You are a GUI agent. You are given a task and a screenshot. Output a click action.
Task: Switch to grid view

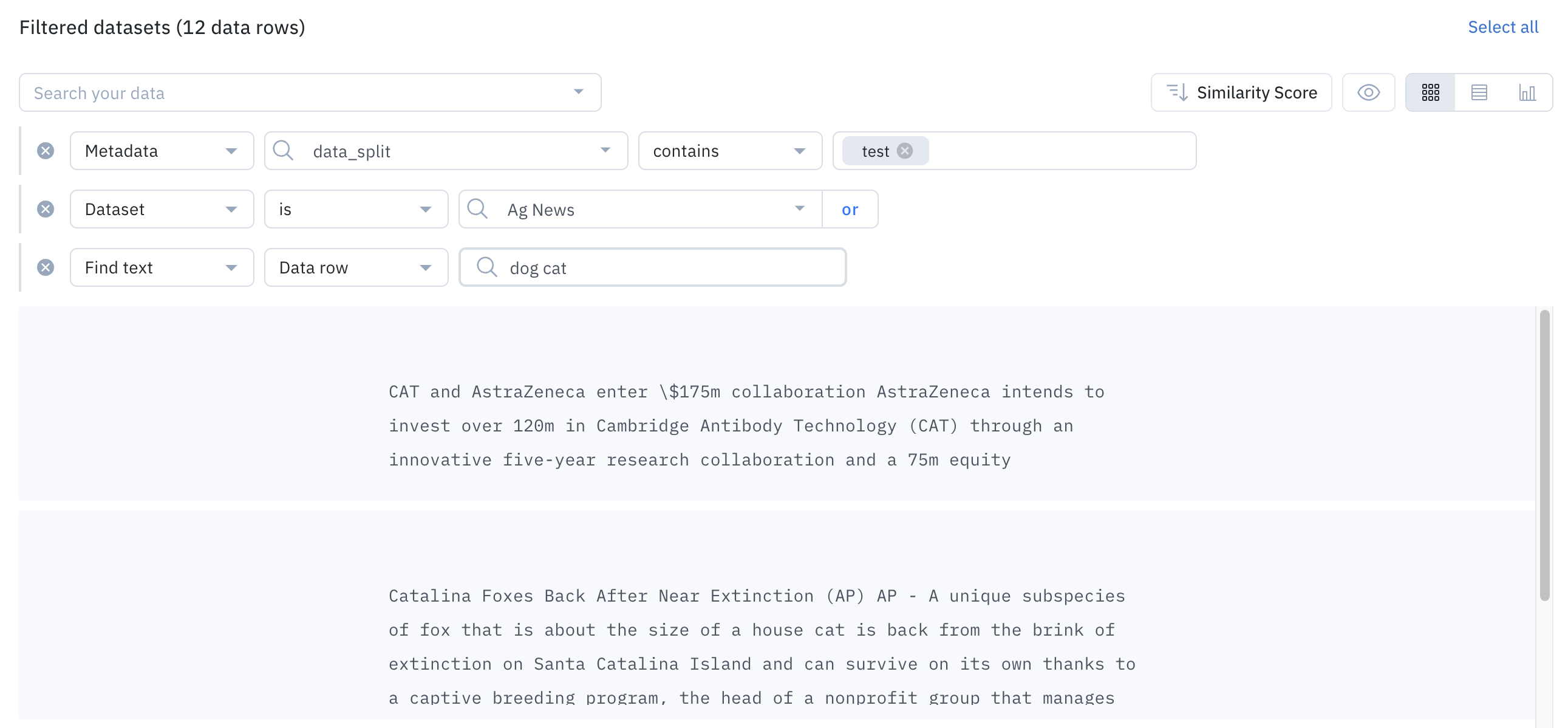coord(1430,92)
